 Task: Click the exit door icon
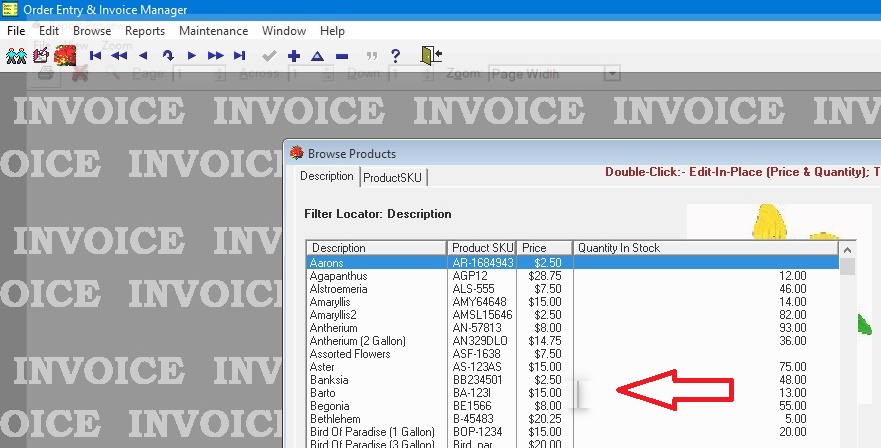point(431,55)
